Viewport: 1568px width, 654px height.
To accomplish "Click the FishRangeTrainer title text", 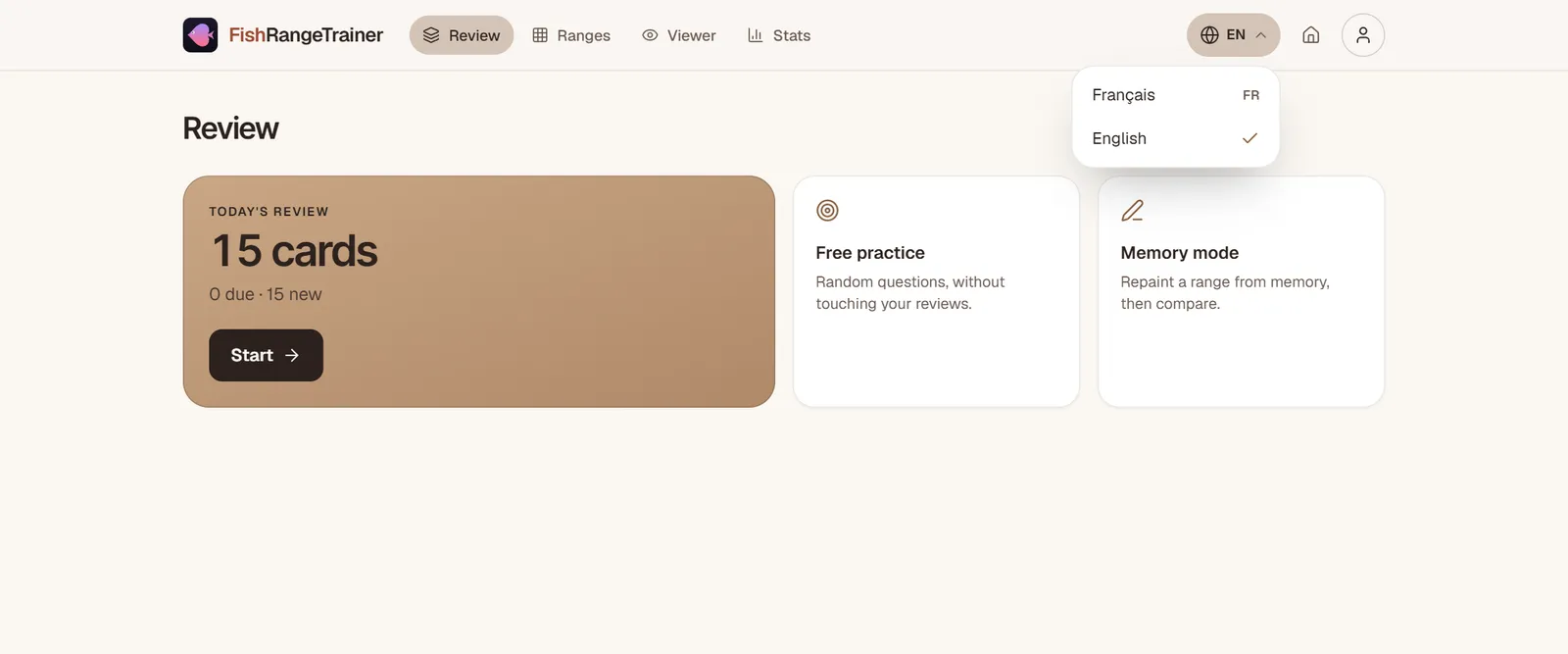I will tap(306, 35).
